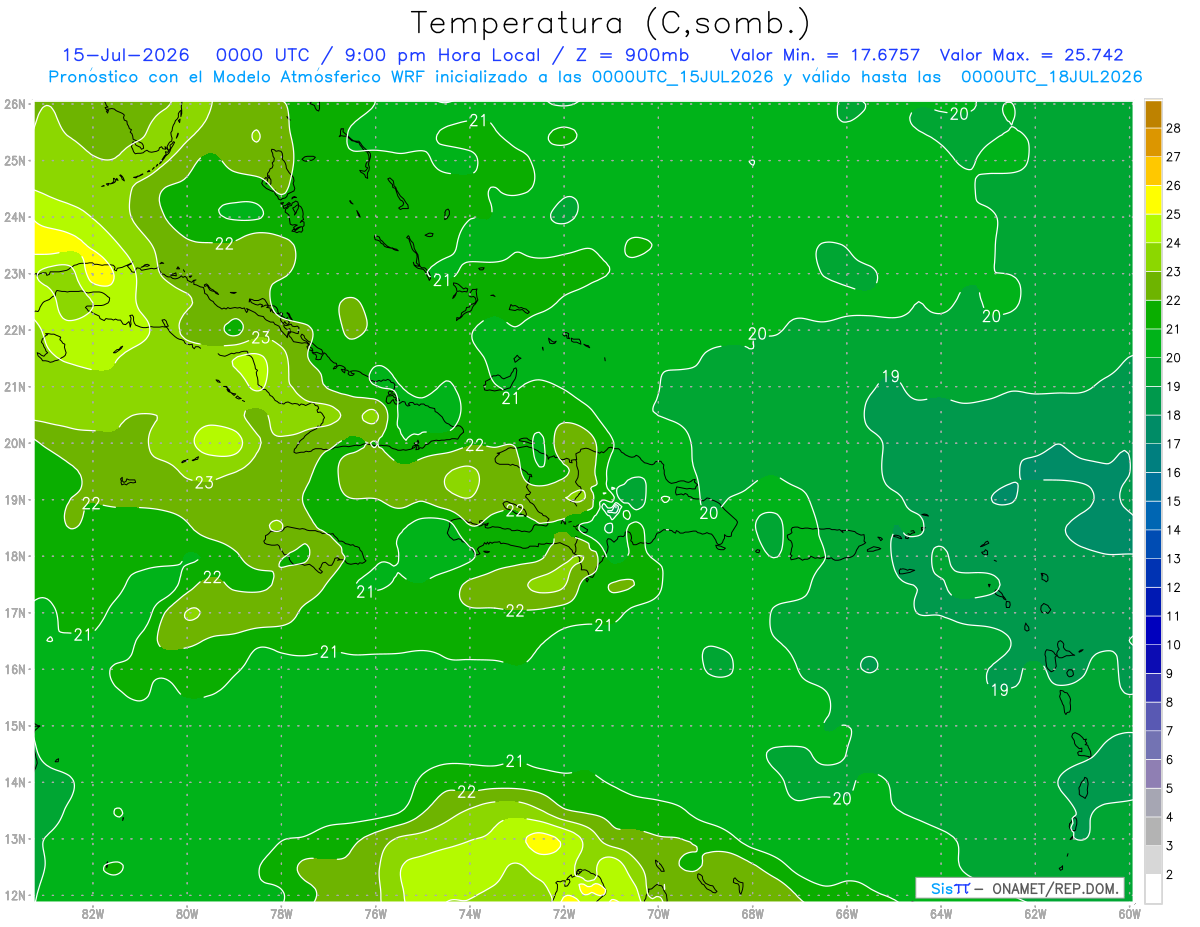Click the legend value '12'
Viewport: 1200px width, 927px height.
tap(1174, 588)
